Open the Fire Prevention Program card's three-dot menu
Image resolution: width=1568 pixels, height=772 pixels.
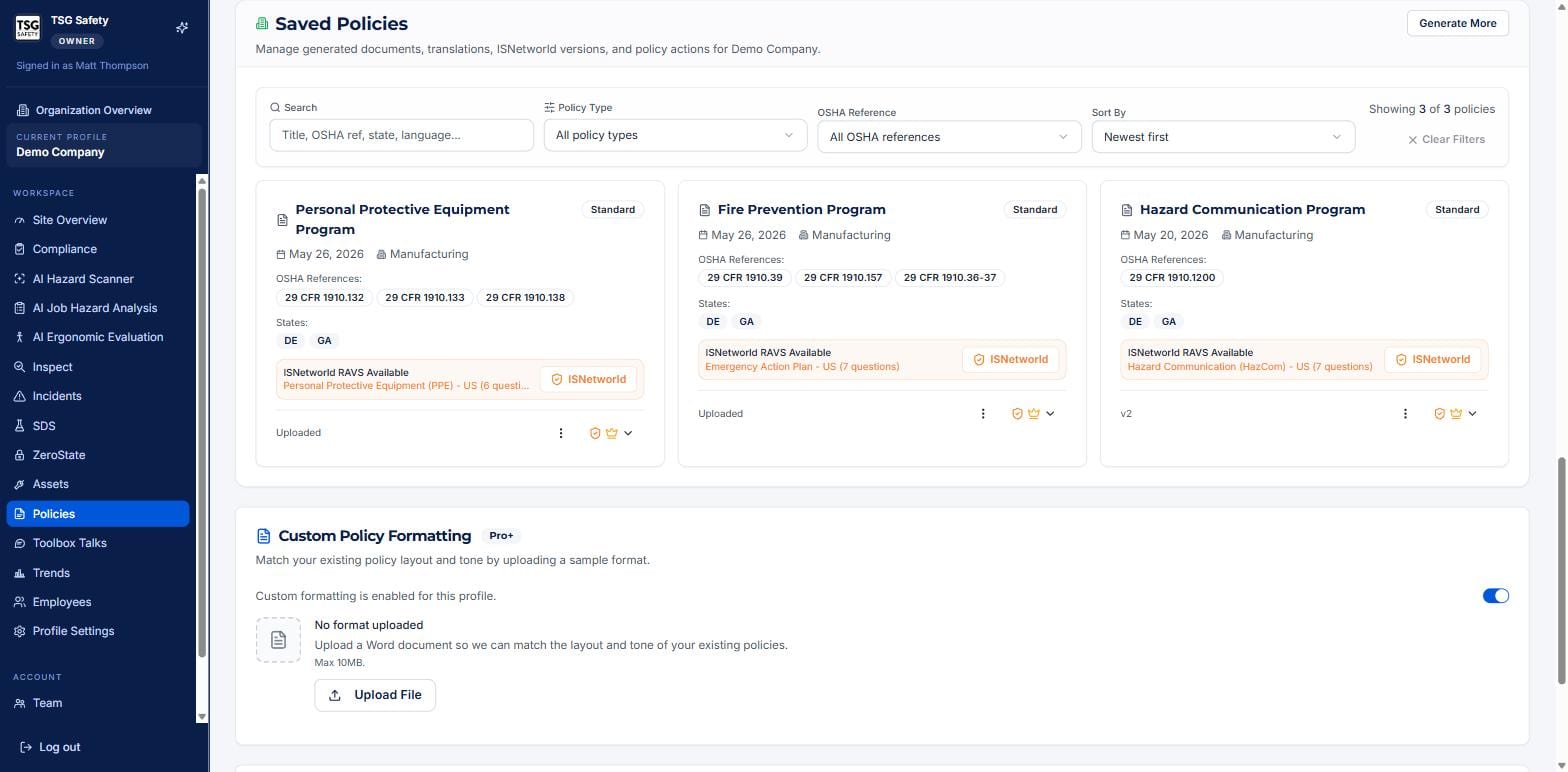tap(983, 414)
